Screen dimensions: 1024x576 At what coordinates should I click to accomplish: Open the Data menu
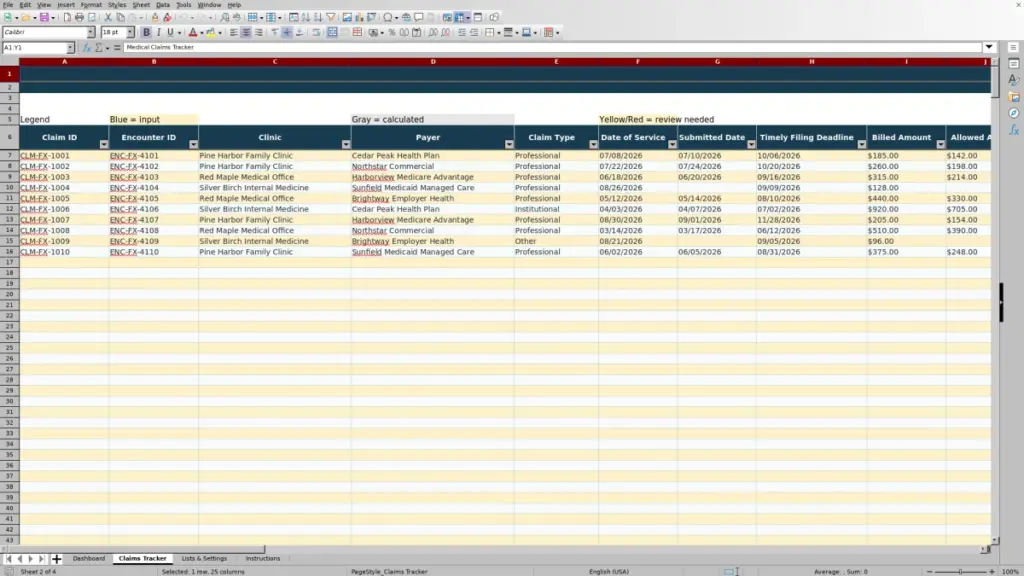click(x=163, y=5)
